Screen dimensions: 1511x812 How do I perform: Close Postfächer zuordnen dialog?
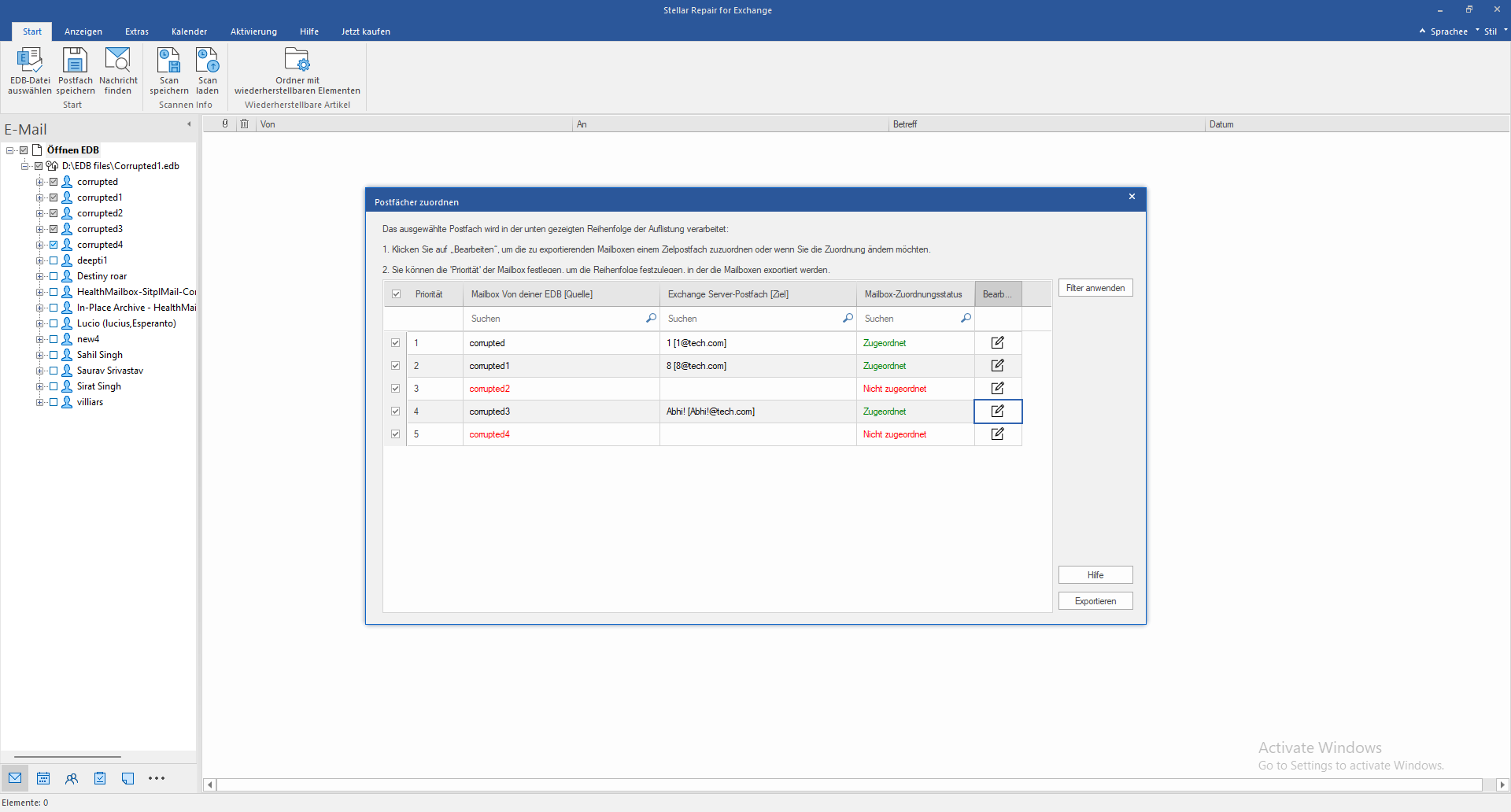[x=1132, y=197]
